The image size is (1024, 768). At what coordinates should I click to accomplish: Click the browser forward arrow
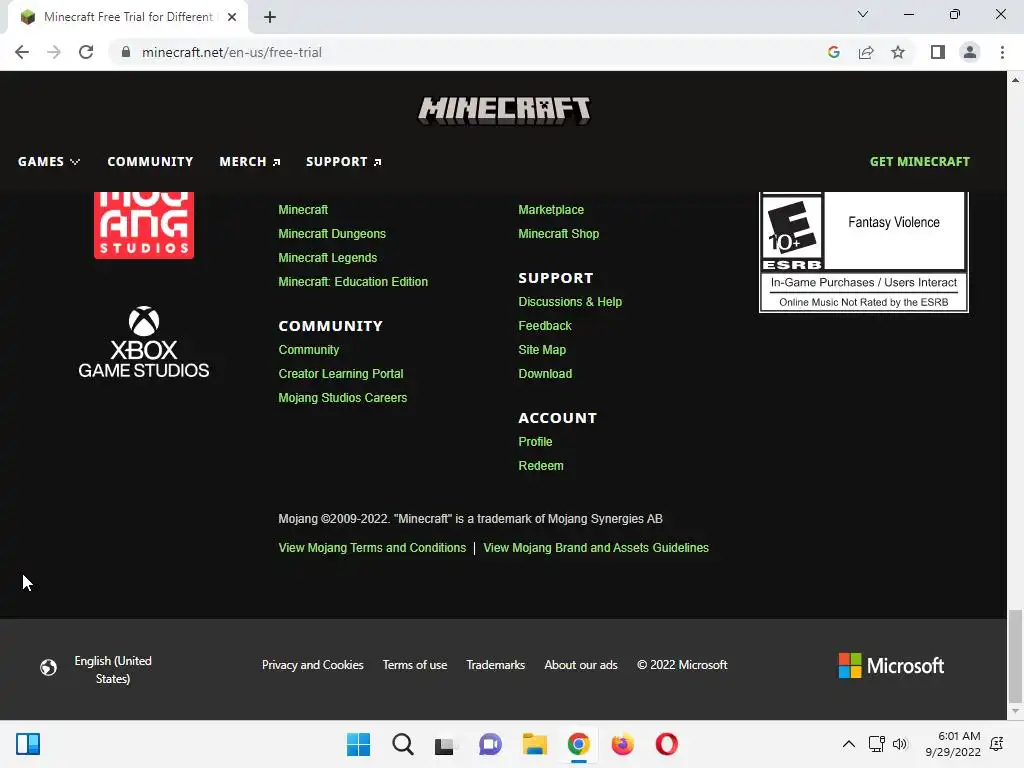point(54,52)
